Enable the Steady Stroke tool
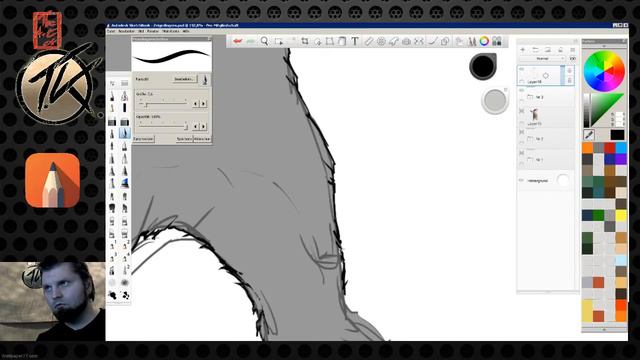The image size is (640, 360). click(433, 41)
